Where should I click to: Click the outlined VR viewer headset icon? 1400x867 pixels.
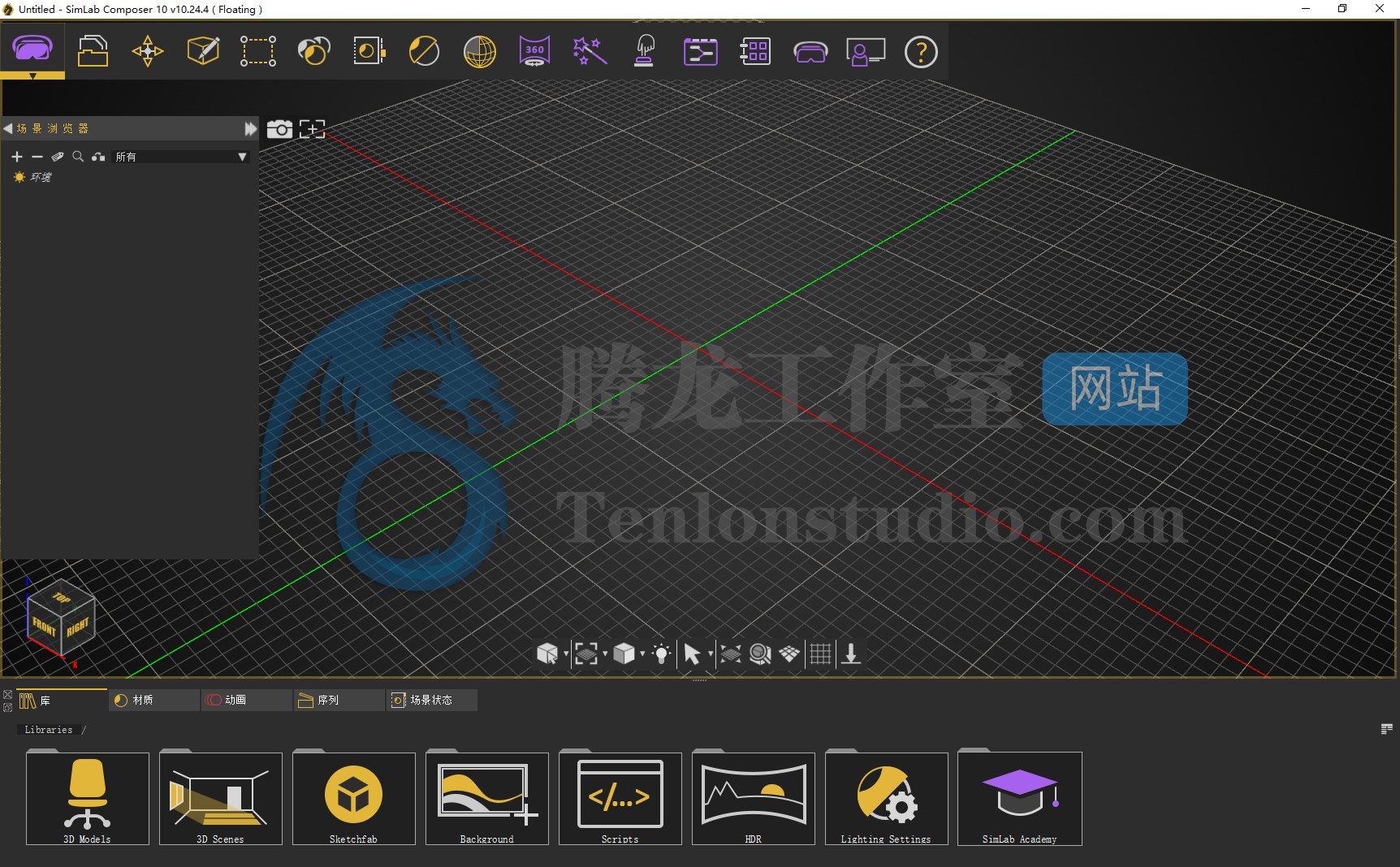tap(810, 52)
